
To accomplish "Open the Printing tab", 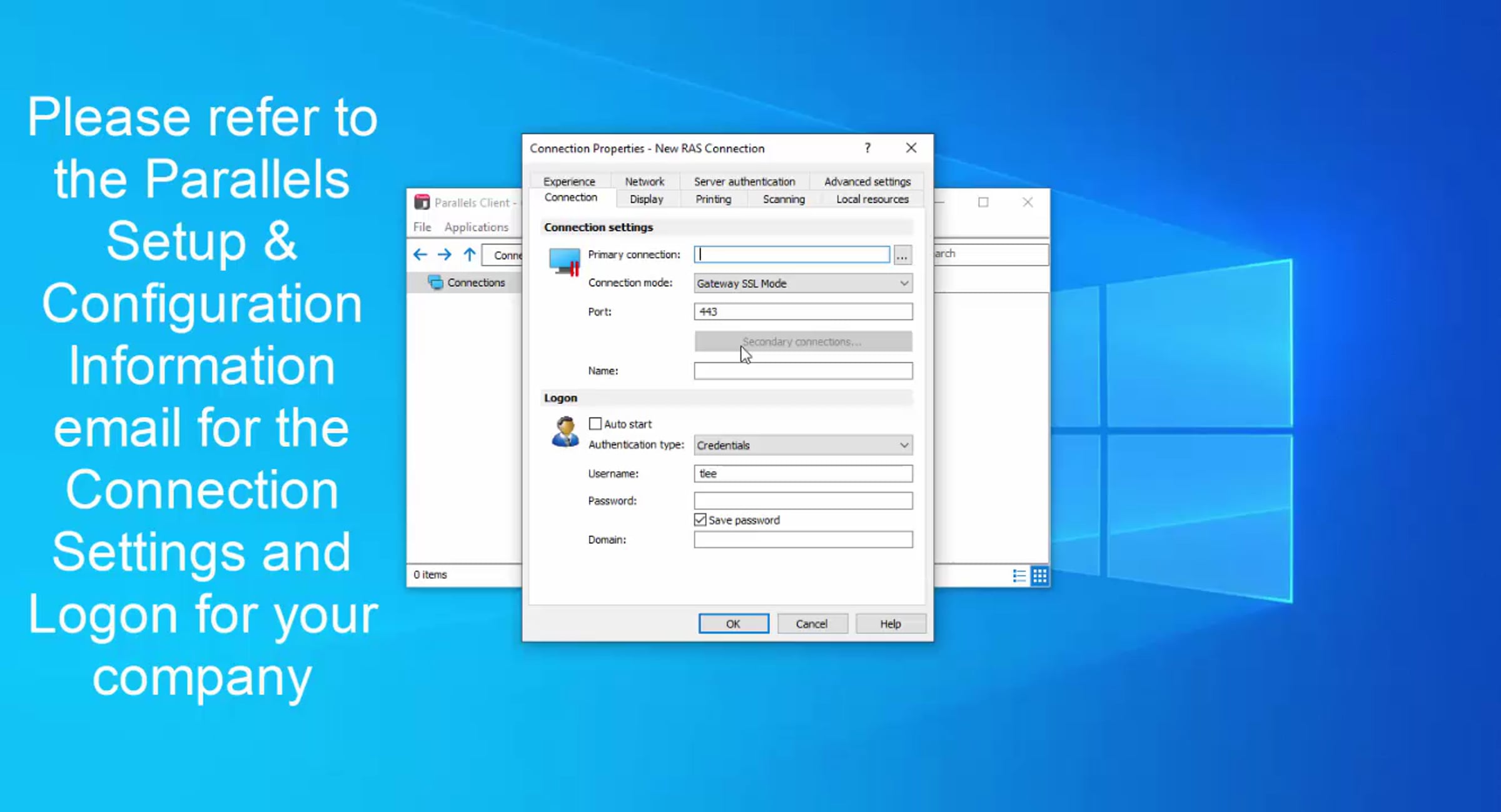I will [x=713, y=199].
